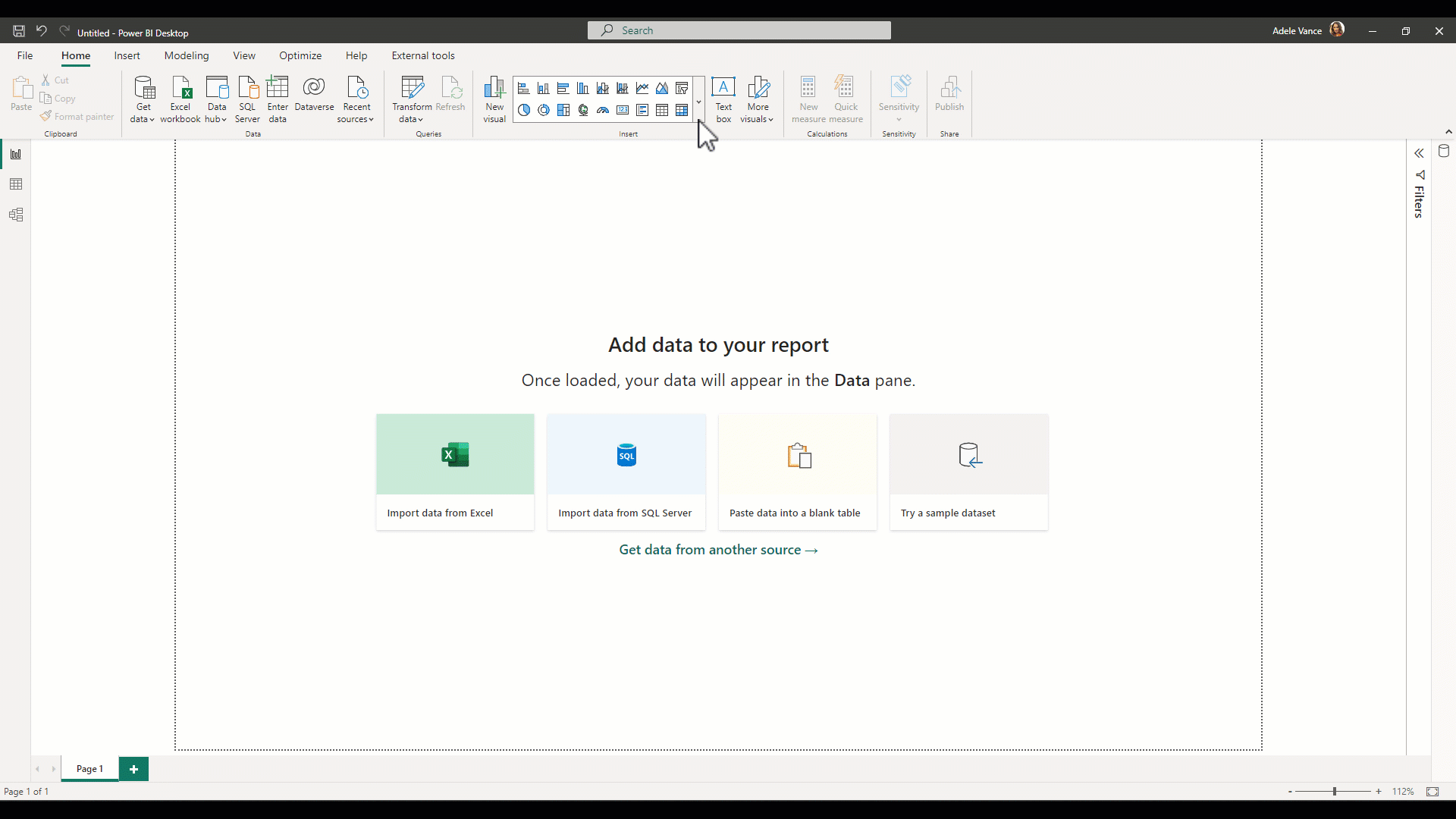Insert a table visual
This screenshot has height=819, width=1456.
click(x=662, y=110)
